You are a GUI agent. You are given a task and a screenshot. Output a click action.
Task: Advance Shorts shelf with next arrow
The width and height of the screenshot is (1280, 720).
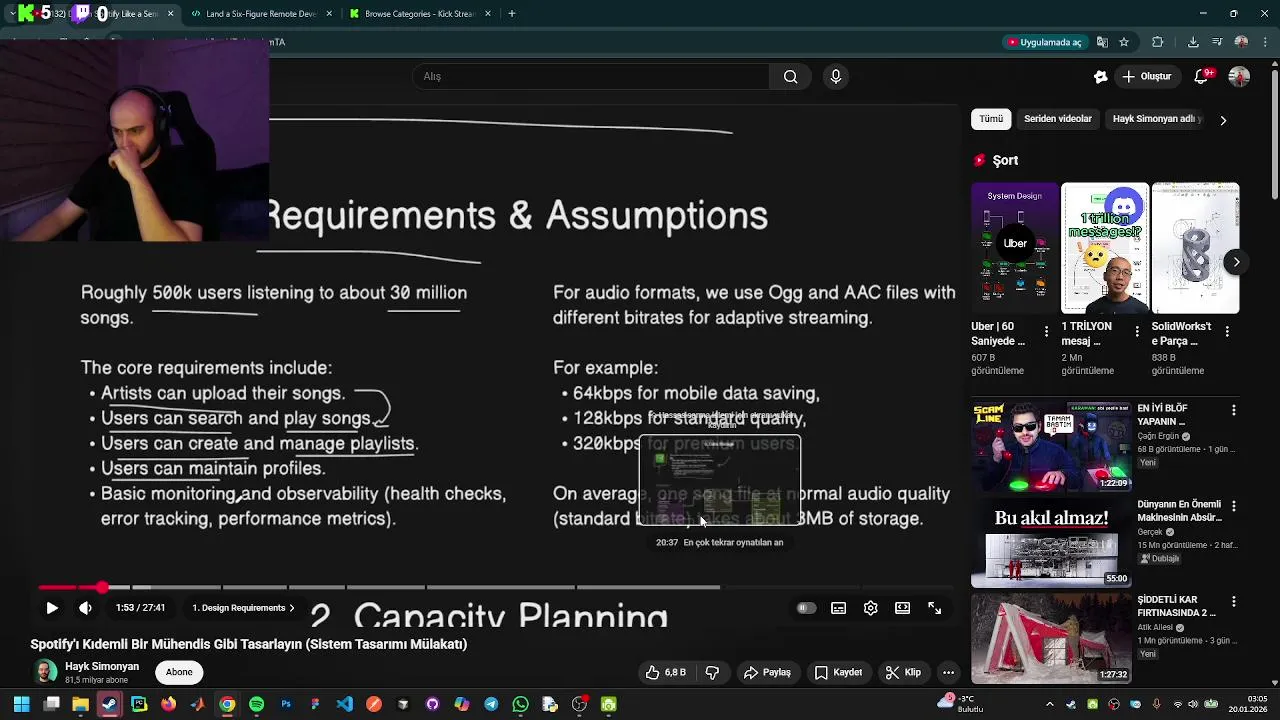click(x=1236, y=262)
